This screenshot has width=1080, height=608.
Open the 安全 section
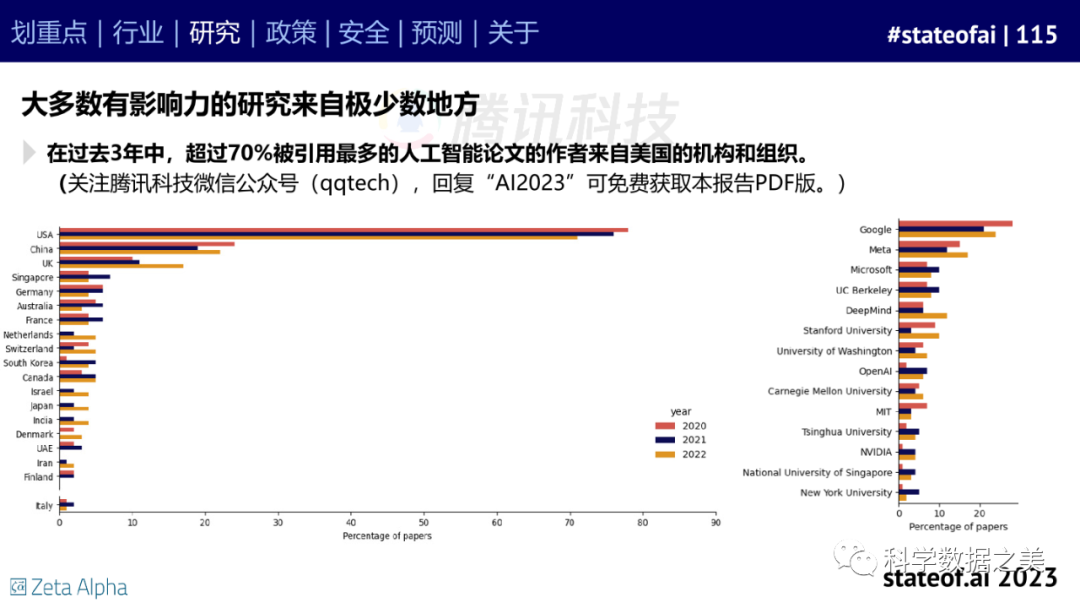(x=364, y=33)
